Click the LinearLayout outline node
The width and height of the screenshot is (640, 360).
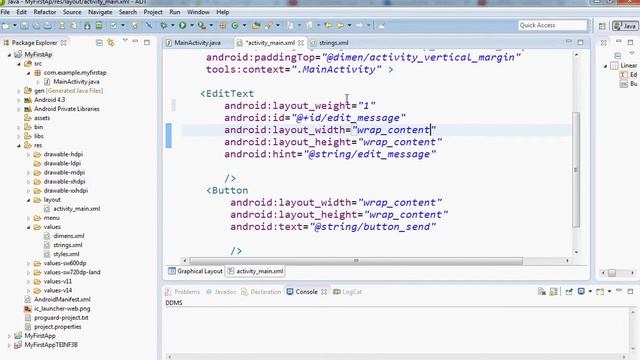click(624, 65)
